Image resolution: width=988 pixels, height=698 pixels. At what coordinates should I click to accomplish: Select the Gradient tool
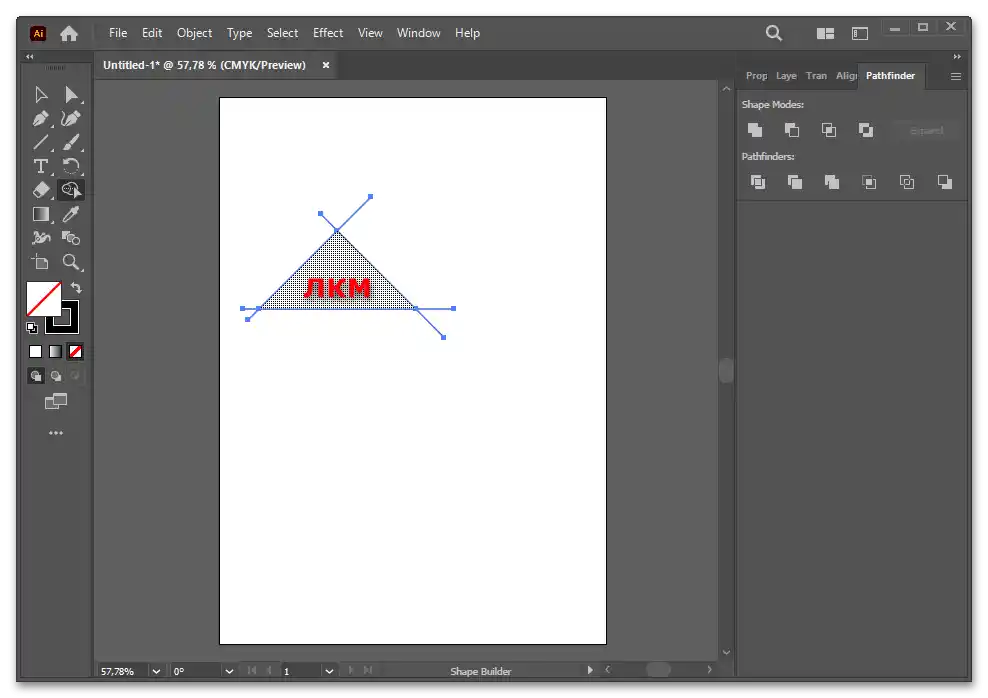pos(41,214)
